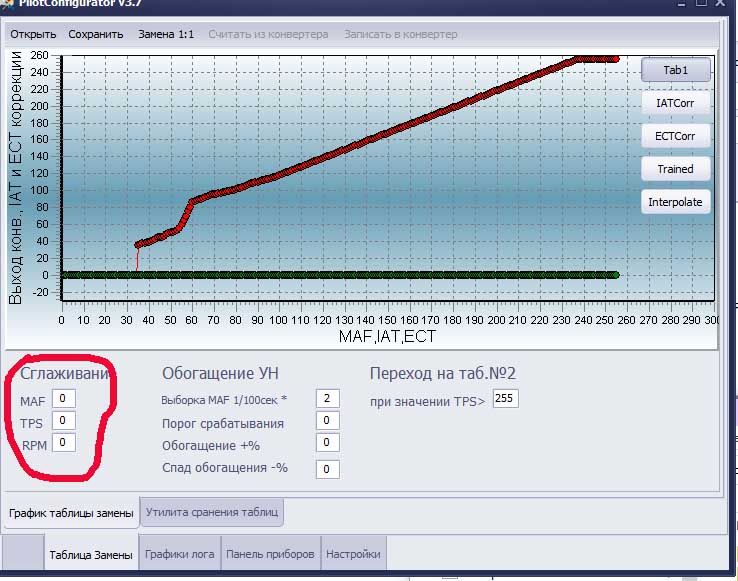Click the Выборка MAF 1/100сек value field
The image size is (738, 581).
coord(328,398)
